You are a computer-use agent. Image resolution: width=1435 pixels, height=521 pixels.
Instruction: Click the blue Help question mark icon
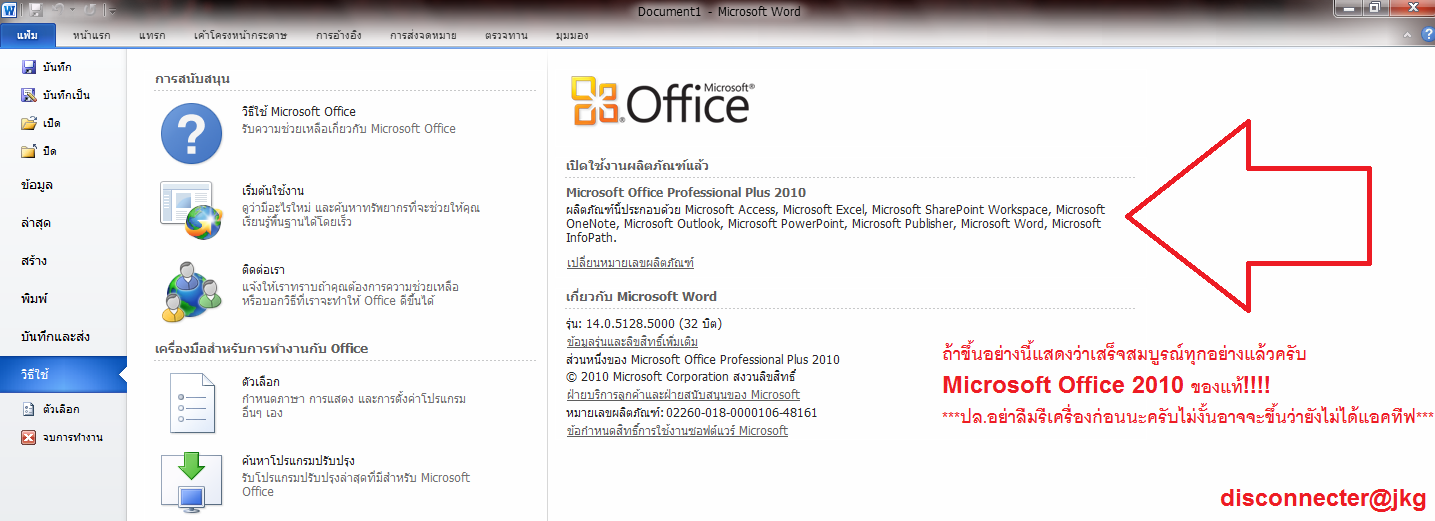pos(1426,36)
